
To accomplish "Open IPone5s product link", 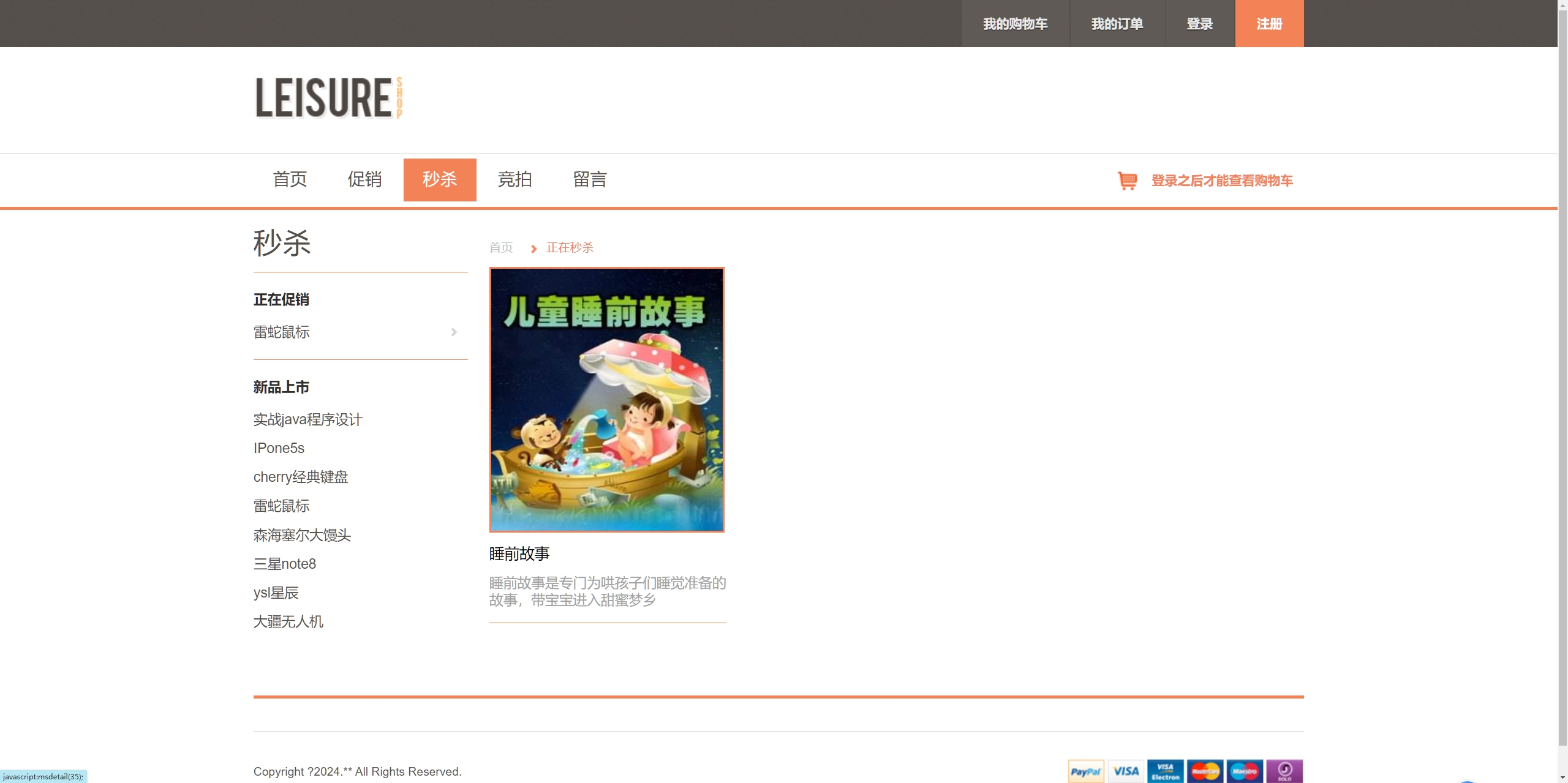I will click(x=279, y=448).
